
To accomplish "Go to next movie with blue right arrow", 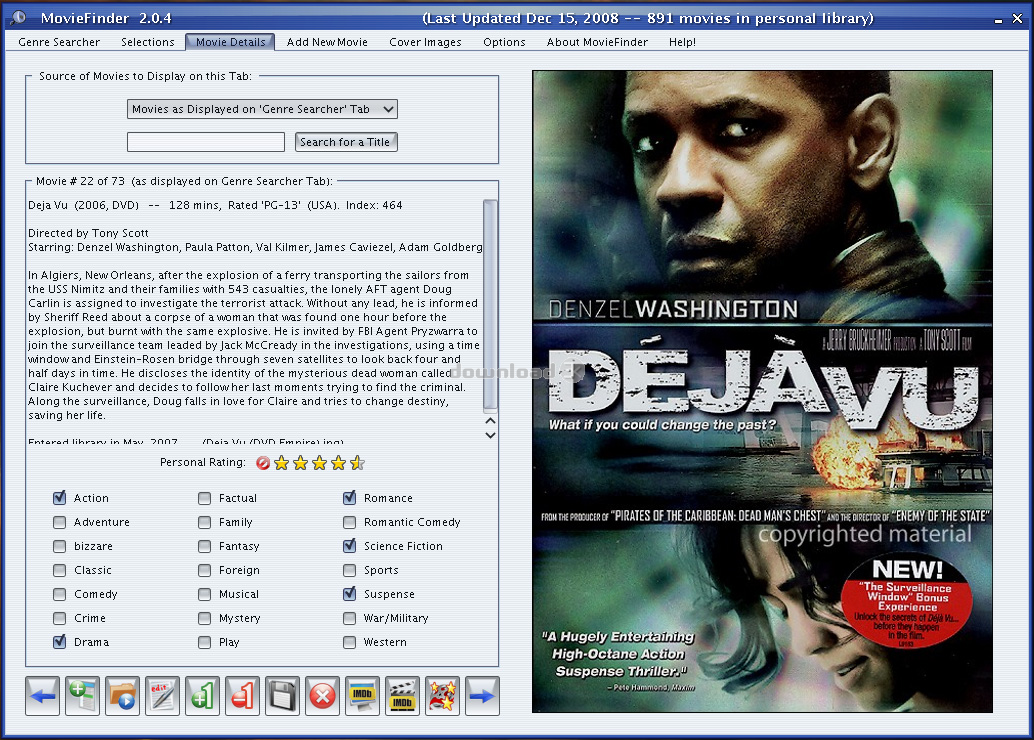I will coord(482,696).
